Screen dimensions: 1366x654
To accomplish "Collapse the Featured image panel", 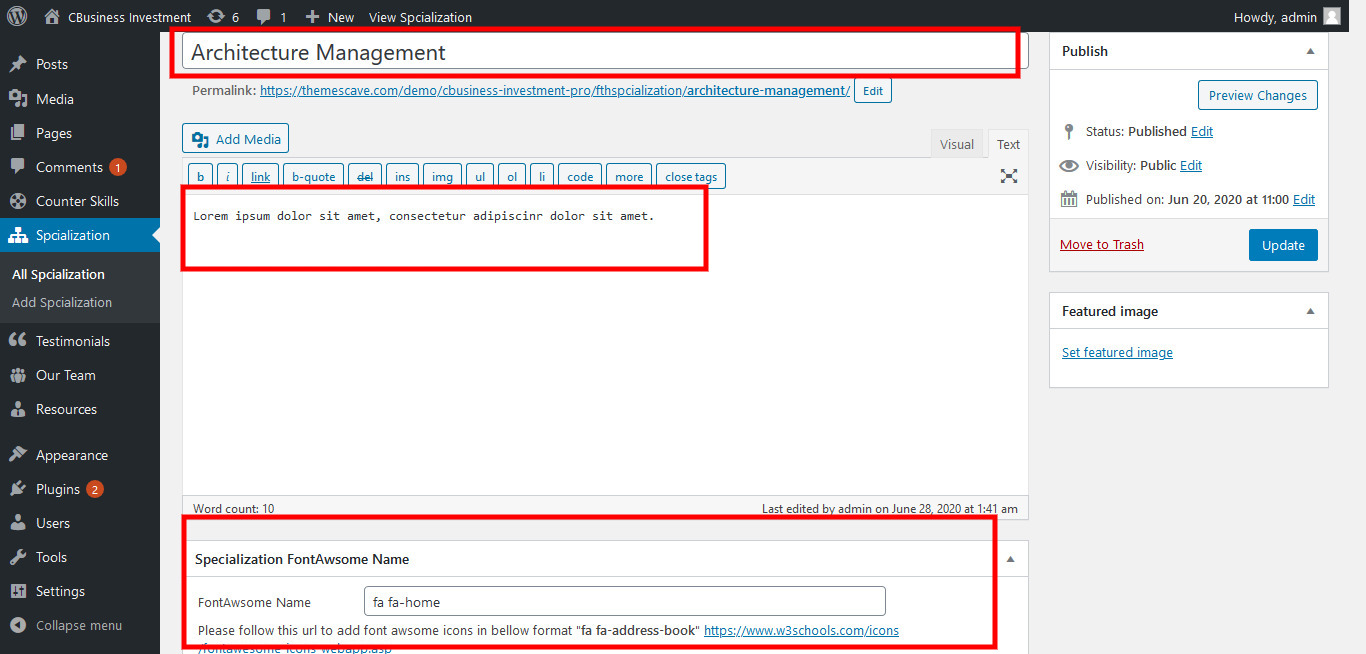I will 1310,311.
